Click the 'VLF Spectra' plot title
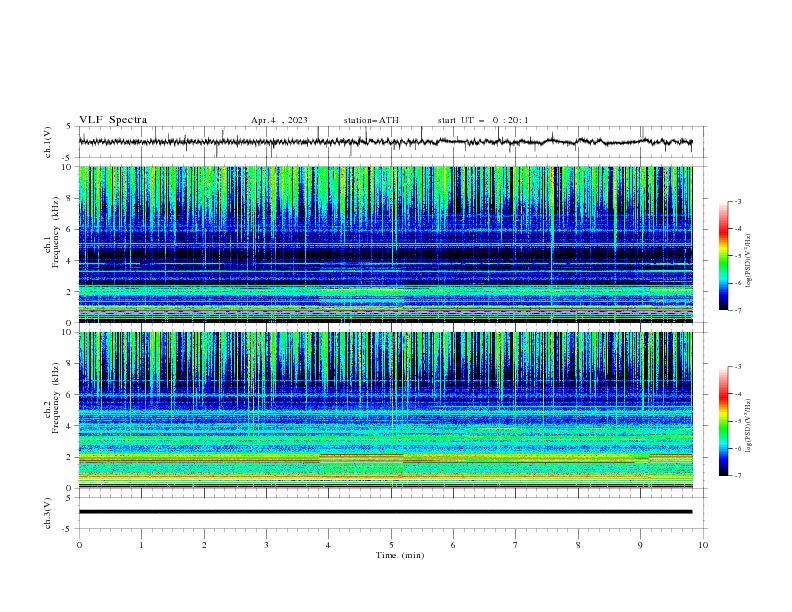This screenshot has height=612, width=792. tap(113, 120)
